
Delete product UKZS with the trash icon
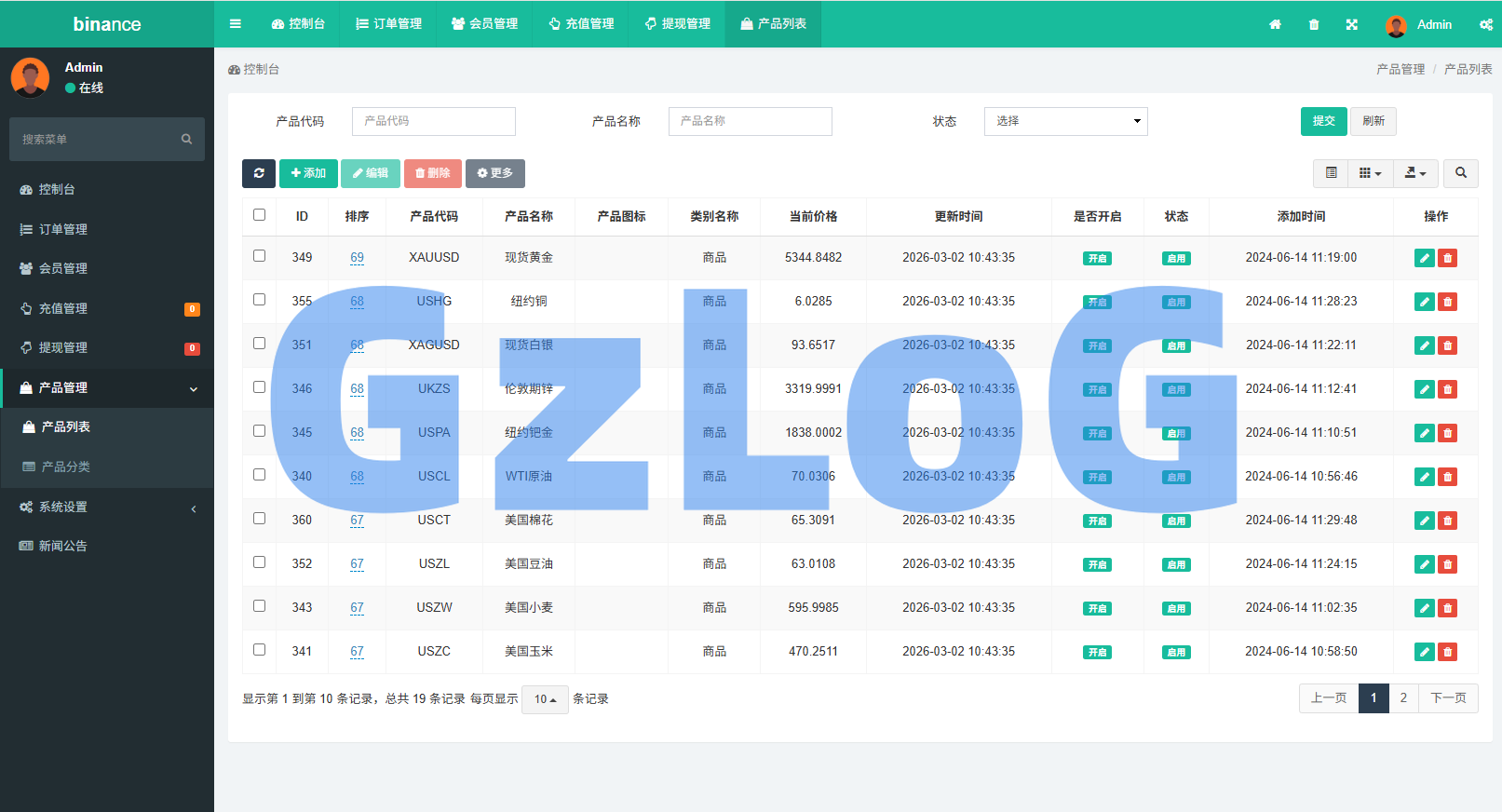click(x=1448, y=389)
